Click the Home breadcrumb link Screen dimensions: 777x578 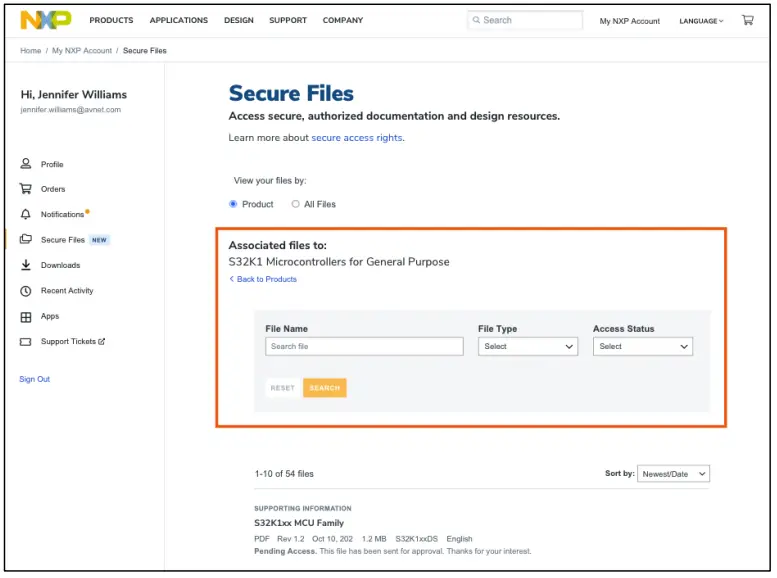tap(31, 51)
